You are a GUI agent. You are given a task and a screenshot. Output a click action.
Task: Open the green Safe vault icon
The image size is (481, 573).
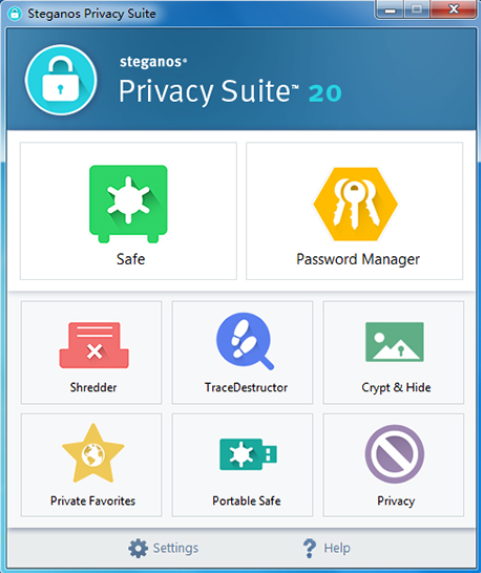point(128,204)
